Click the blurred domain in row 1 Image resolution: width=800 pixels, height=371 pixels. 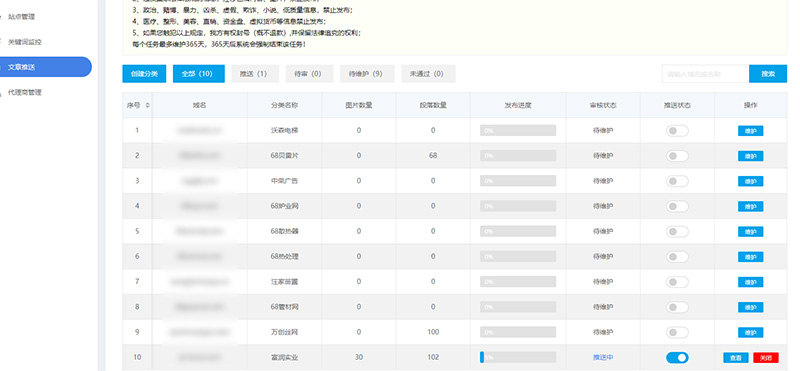tap(199, 131)
